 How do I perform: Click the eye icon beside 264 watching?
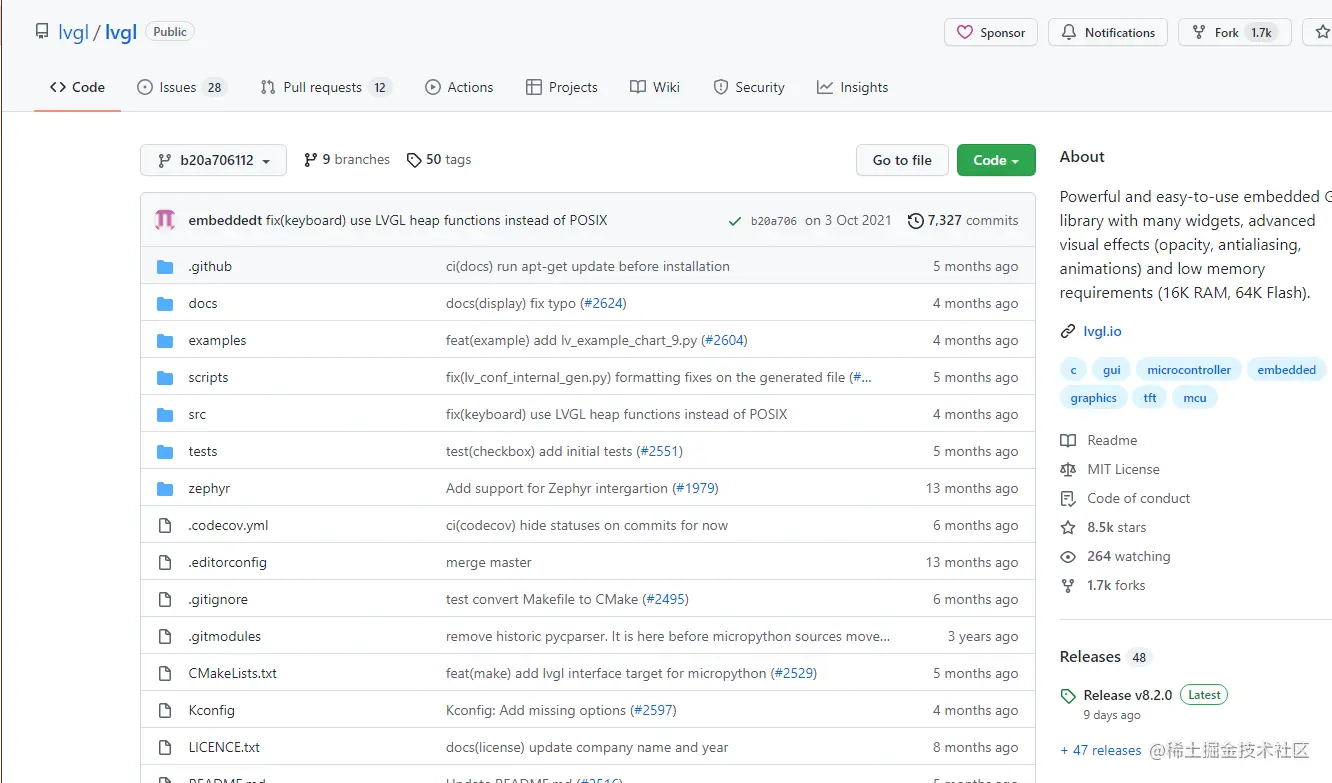coord(1068,557)
